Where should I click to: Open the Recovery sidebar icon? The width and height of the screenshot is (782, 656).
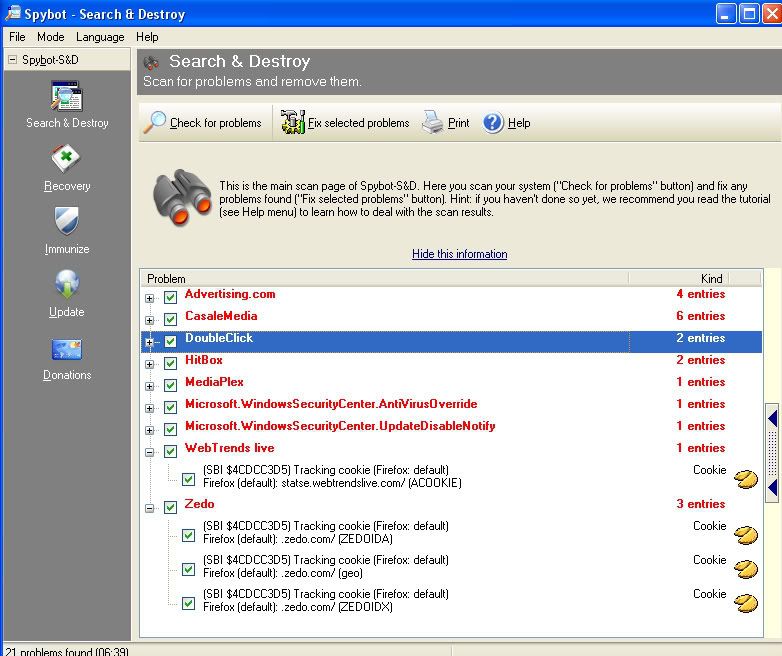pyautogui.click(x=66, y=159)
